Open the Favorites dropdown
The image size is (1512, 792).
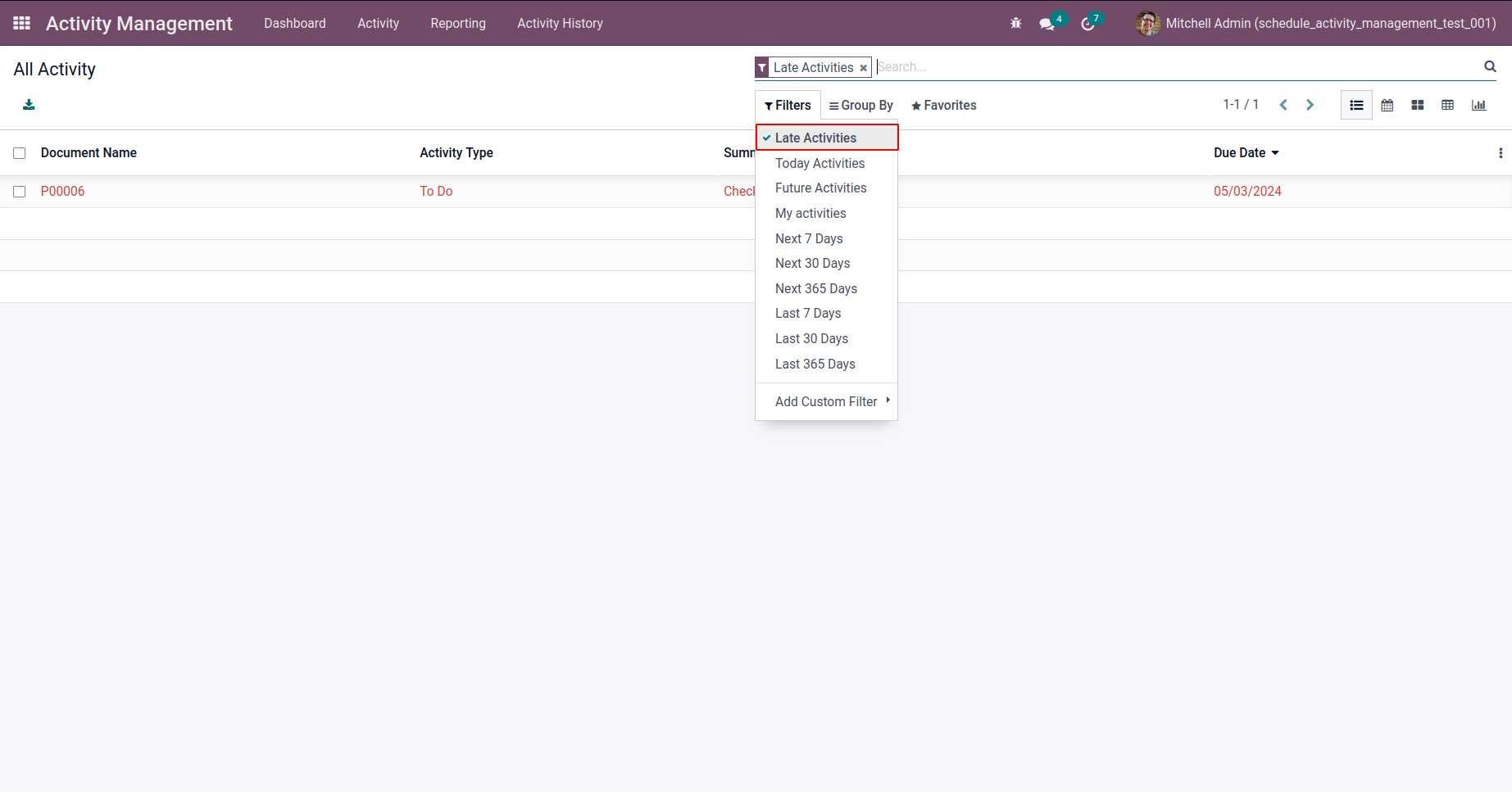[x=943, y=105]
